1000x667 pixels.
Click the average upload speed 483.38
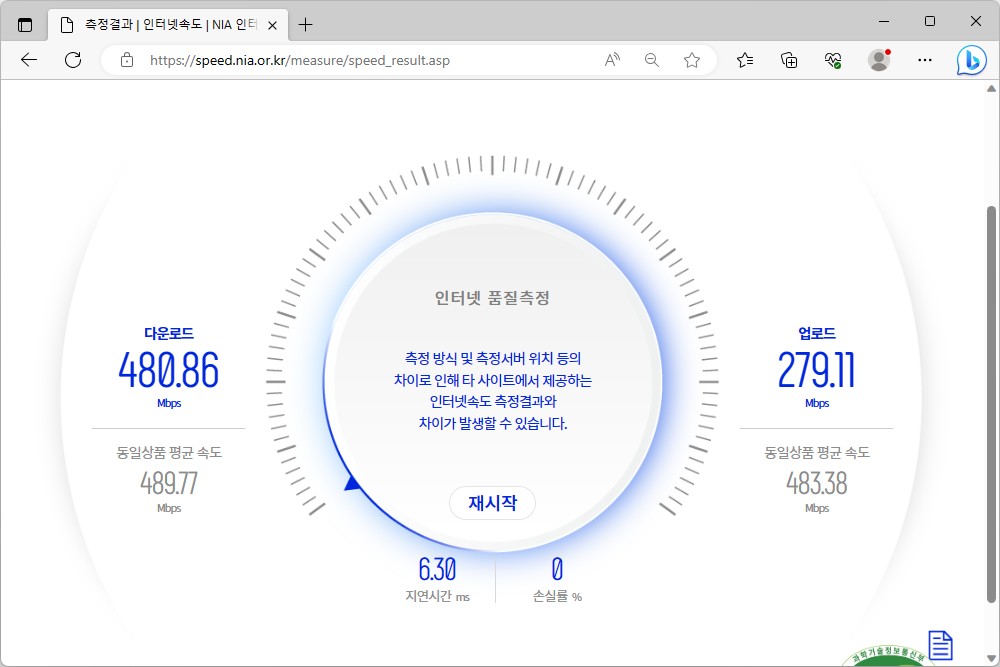coord(816,483)
